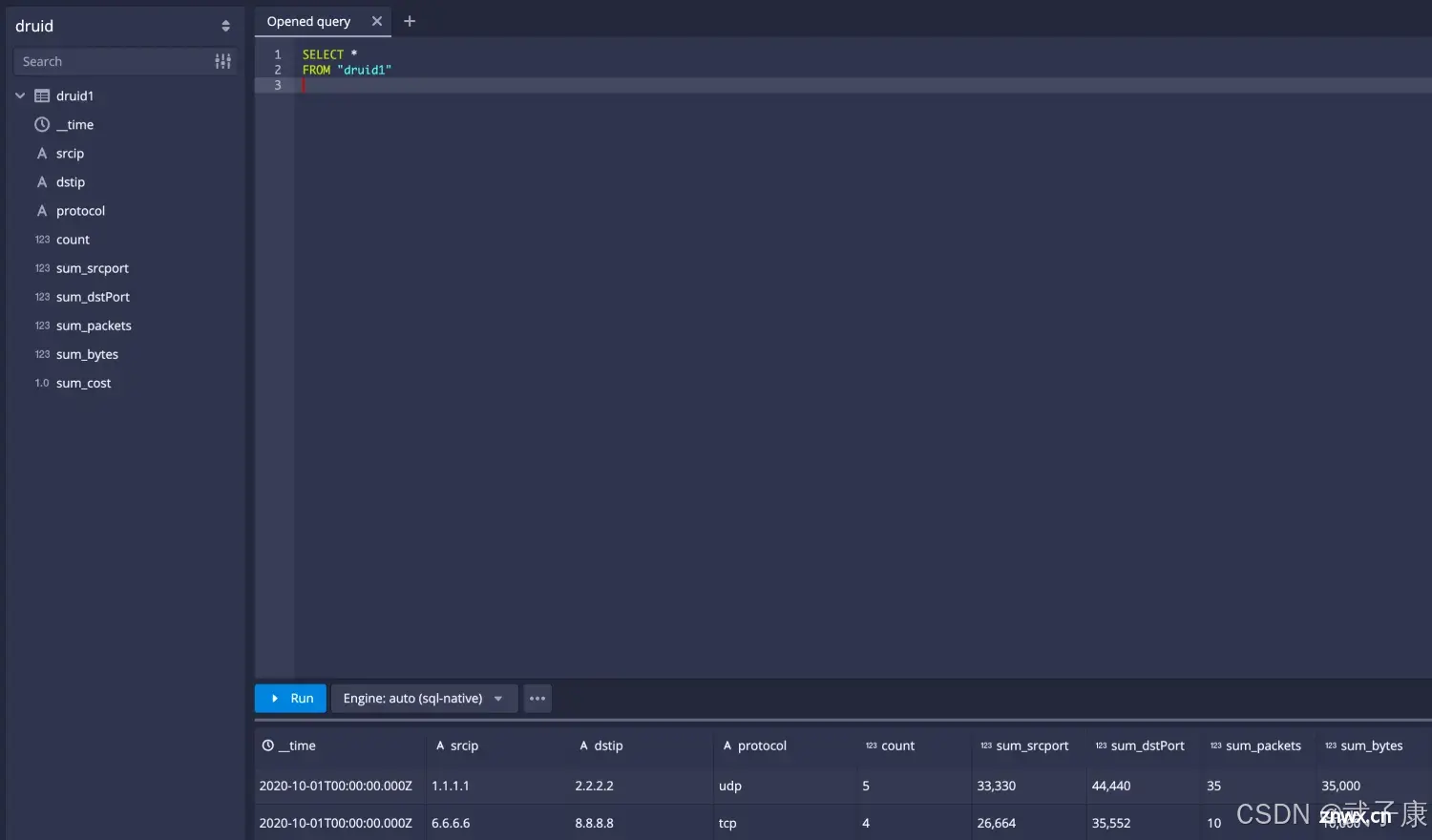
Task: Click the string type icon for srcip
Action: [42, 153]
